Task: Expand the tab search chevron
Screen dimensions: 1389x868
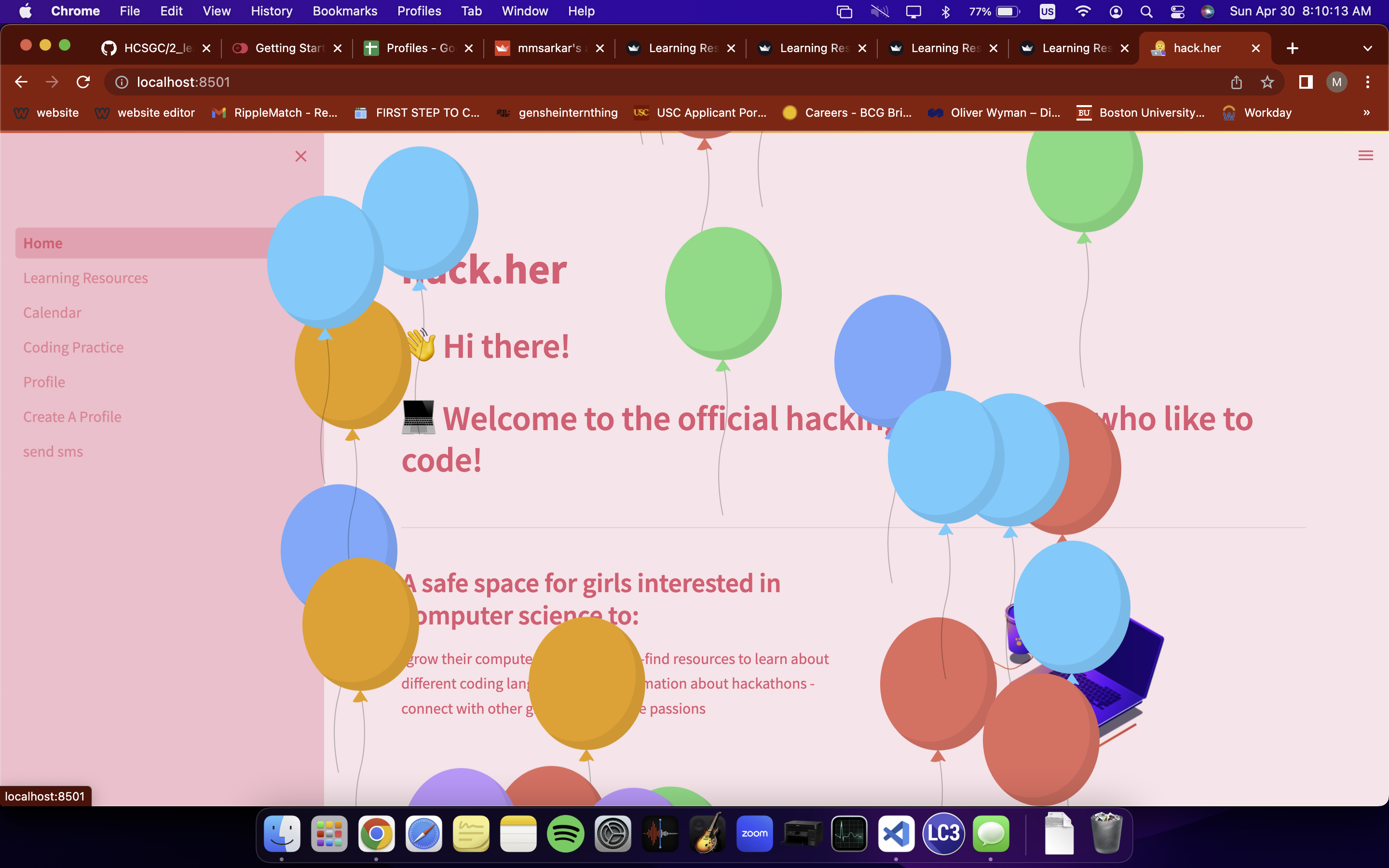Action: point(1367,48)
